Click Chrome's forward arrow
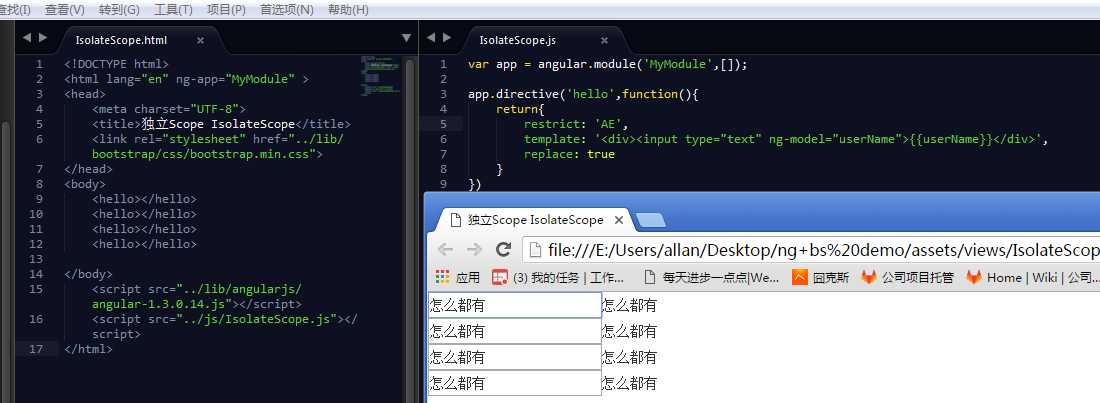 (x=474, y=249)
